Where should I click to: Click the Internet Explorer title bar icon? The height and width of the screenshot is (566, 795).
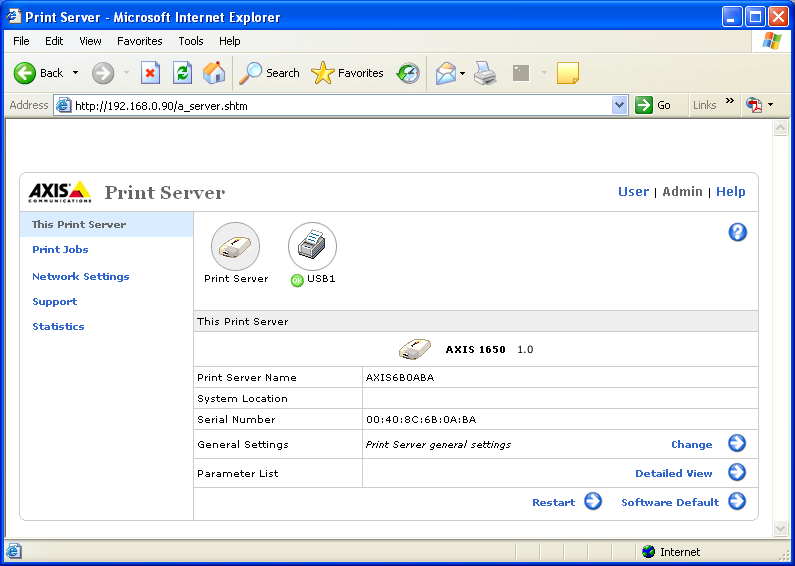point(14,17)
